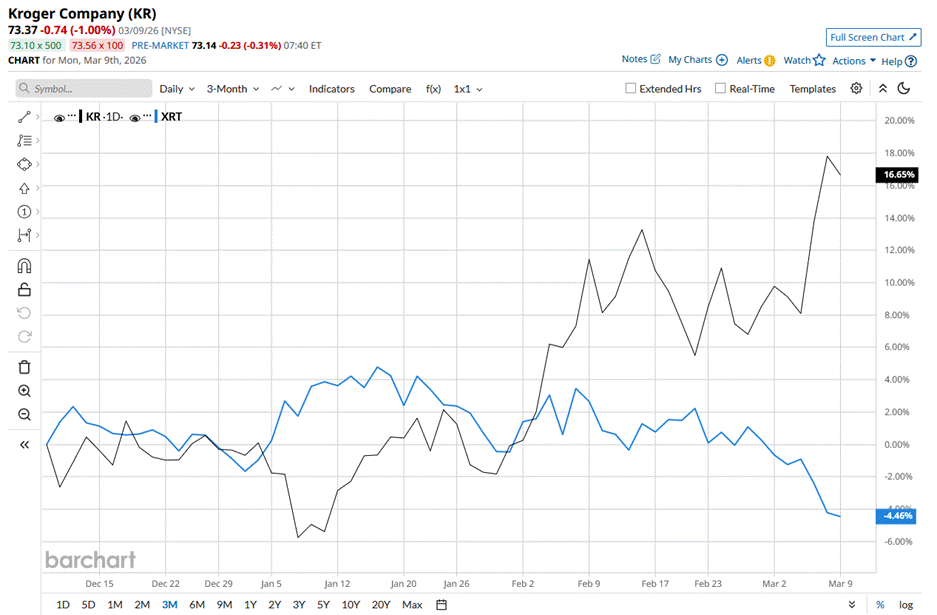Viewport: 937px width, 615px height.
Task: Select the 1D time range
Action: (x=63, y=605)
